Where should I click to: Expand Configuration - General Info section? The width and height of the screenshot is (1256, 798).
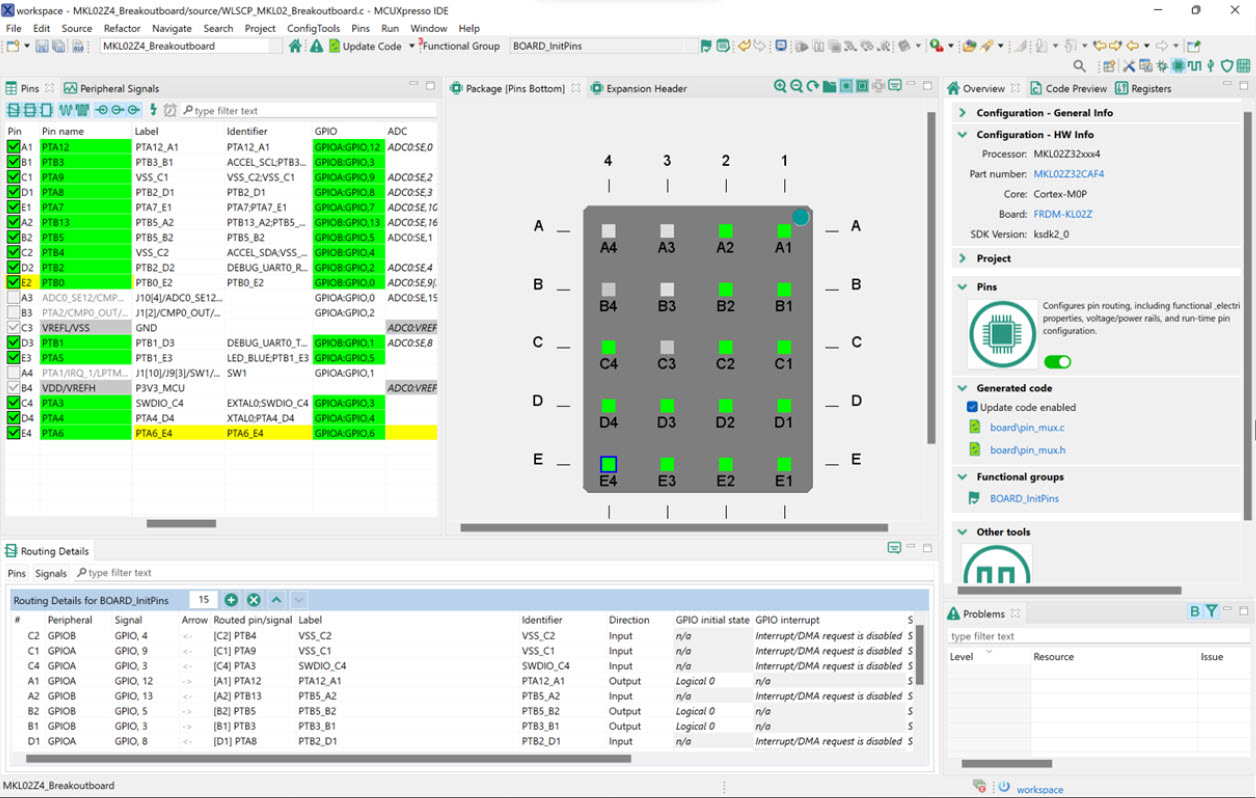tap(962, 113)
